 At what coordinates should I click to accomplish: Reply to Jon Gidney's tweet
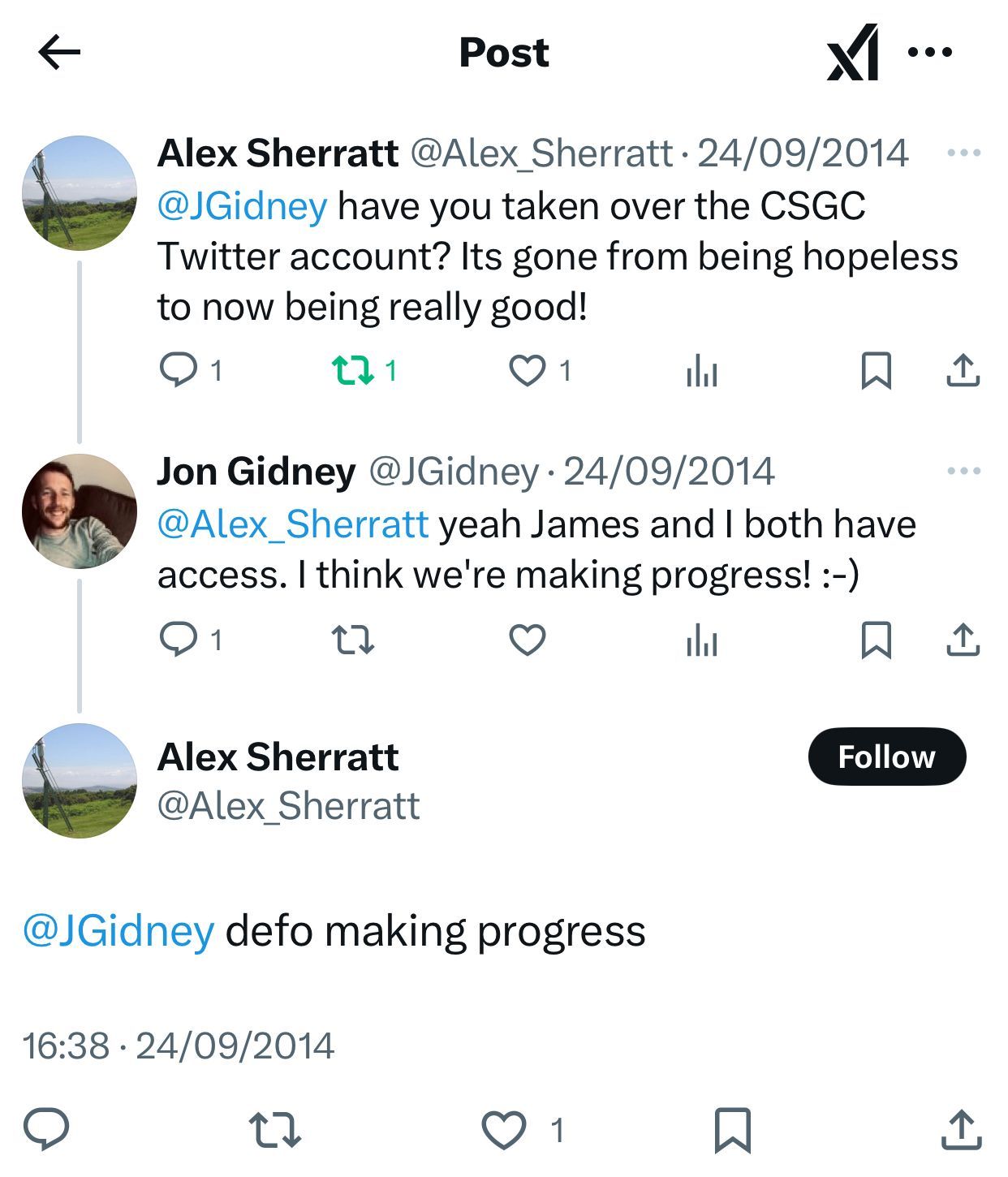(x=178, y=640)
